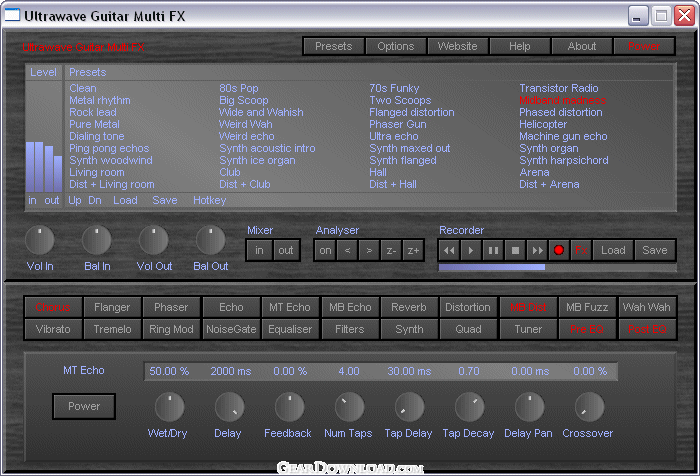Fast forward the recorder
Image resolution: width=700 pixels, height=476 pixels.
[537, 251]
